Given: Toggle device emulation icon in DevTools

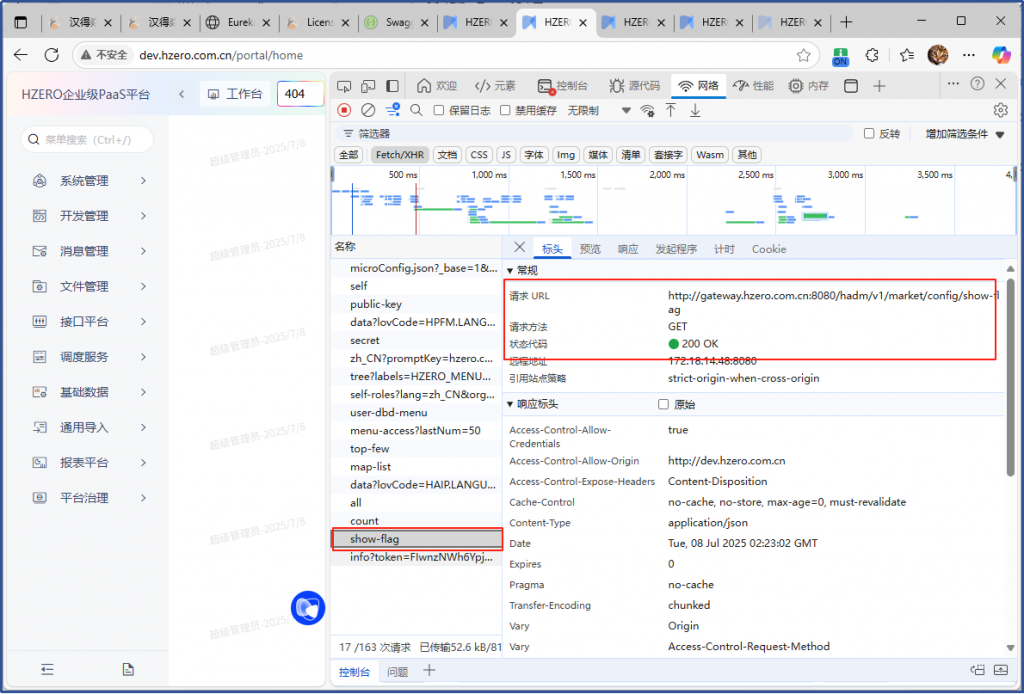Looking at the screenshot, I should (368, 86).
